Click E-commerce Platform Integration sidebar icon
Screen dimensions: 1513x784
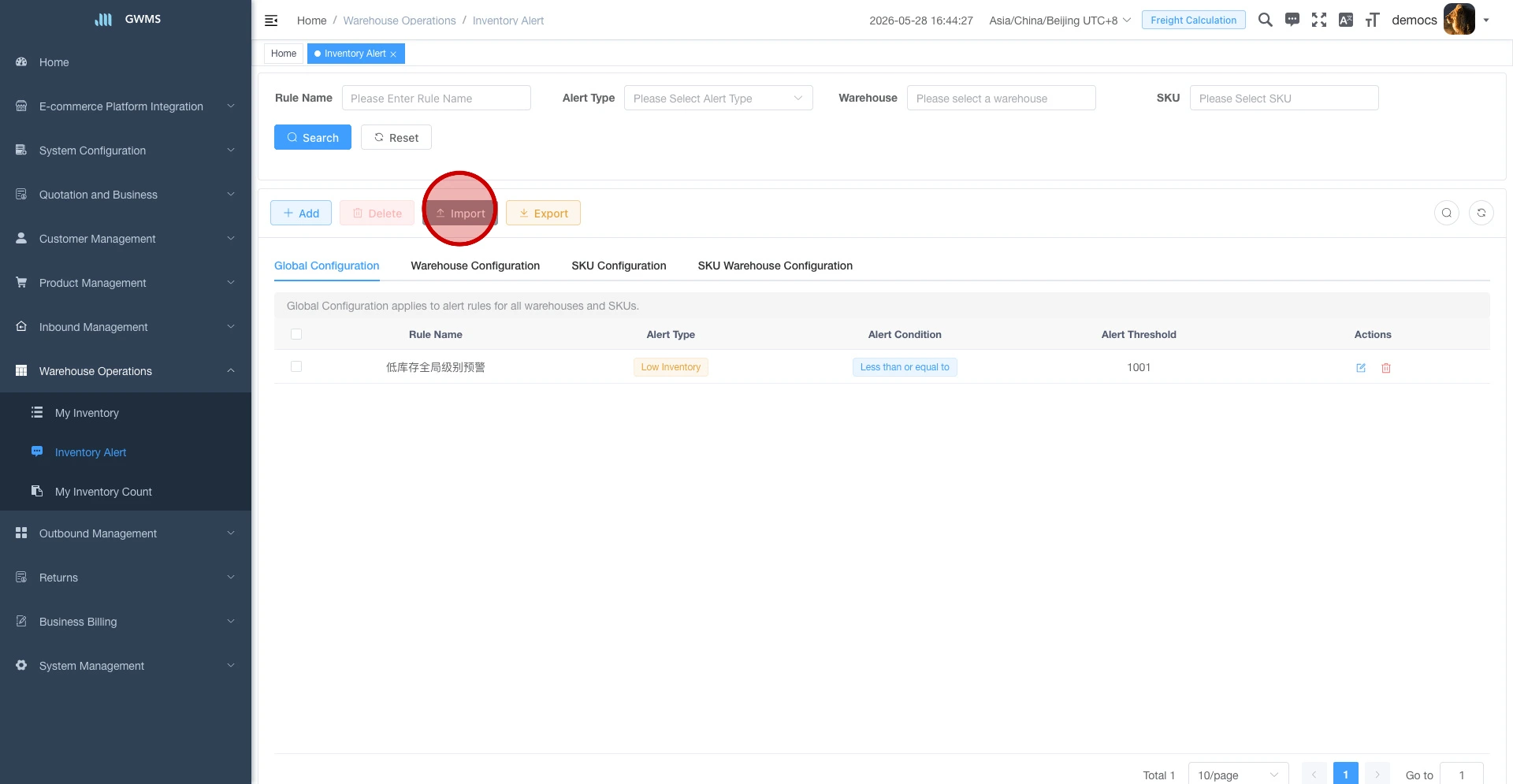click(21, 106)
